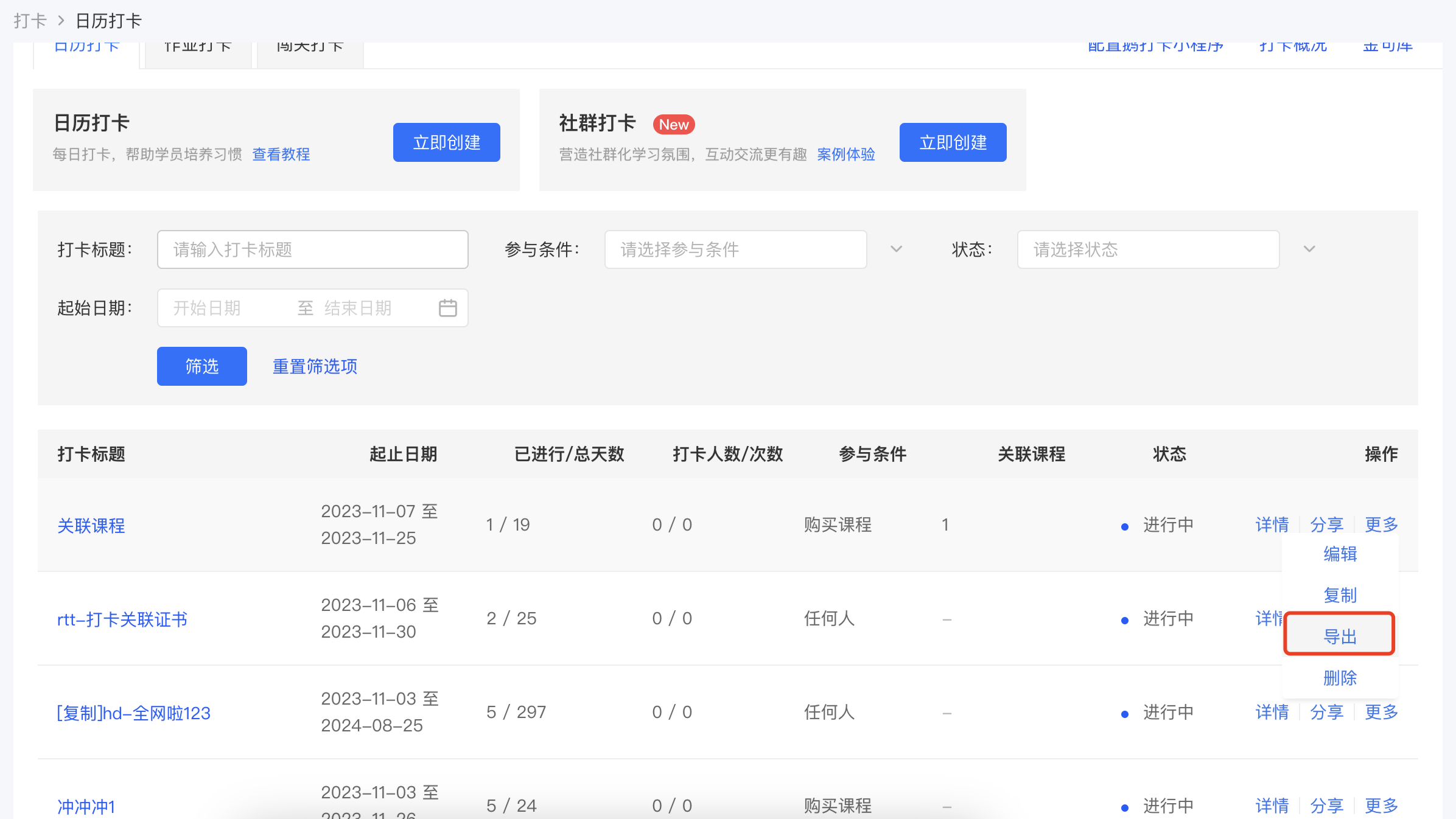1456x819 pixels.
Task: Click 立即创建 for 日历打卡
Action: tap(447, 142)
